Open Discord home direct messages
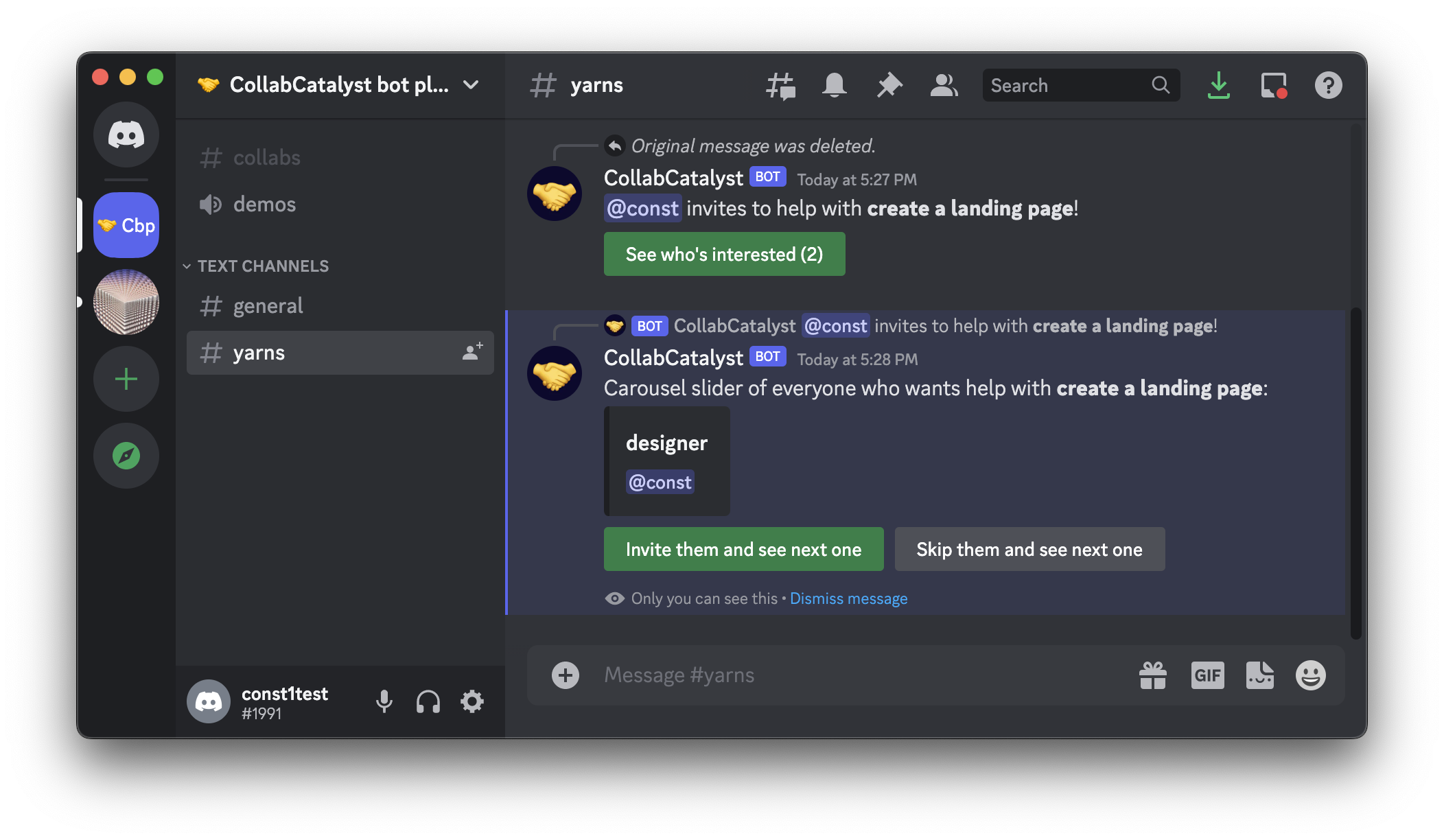This screenshot has height=840, width=1444. [x=126, y=135]
